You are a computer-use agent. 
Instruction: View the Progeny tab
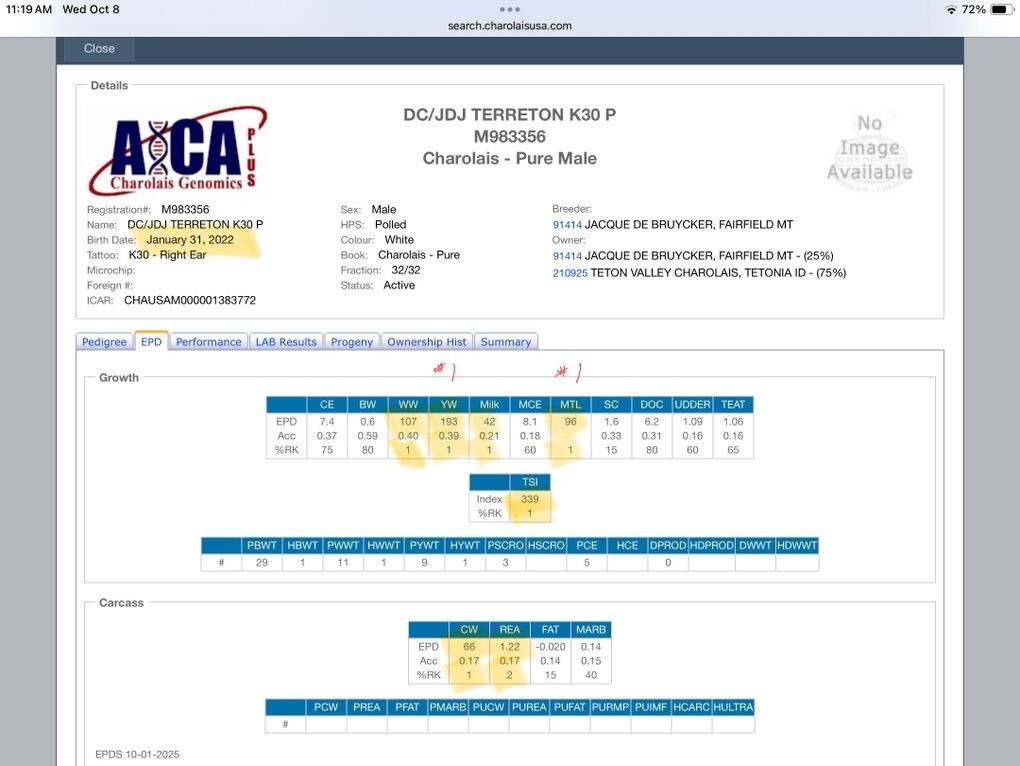coord(352,342)
